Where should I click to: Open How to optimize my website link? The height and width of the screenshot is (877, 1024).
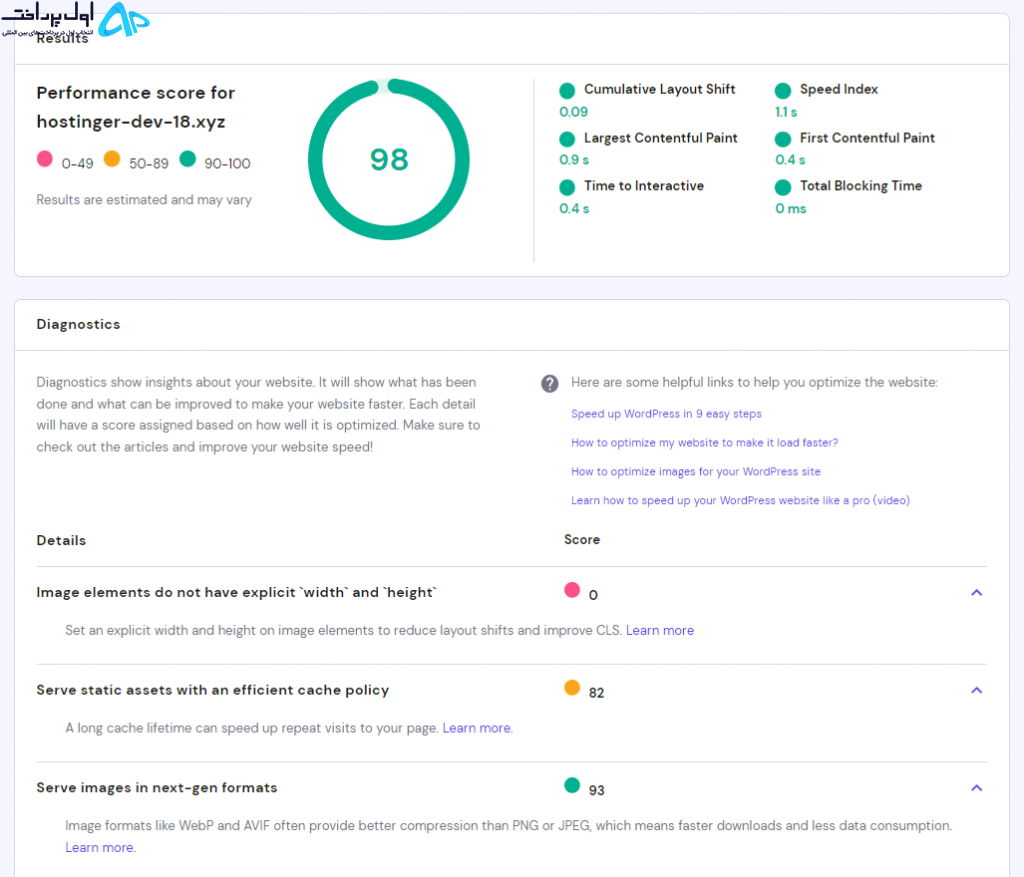(x=704, y=443)
